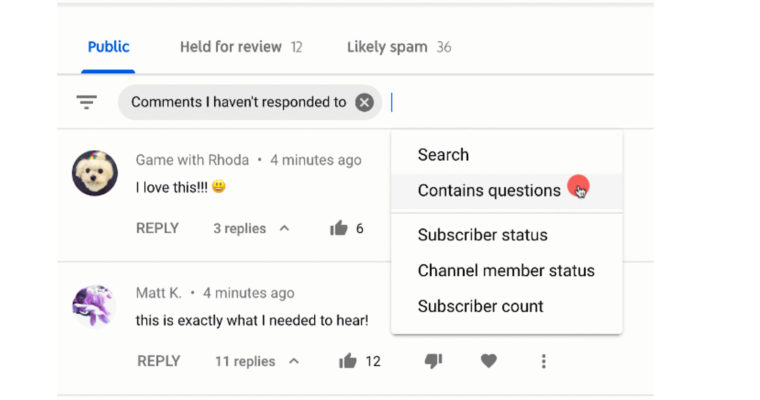Select Subscriber status filter option

pyautogui.click(x=482, y=235)
